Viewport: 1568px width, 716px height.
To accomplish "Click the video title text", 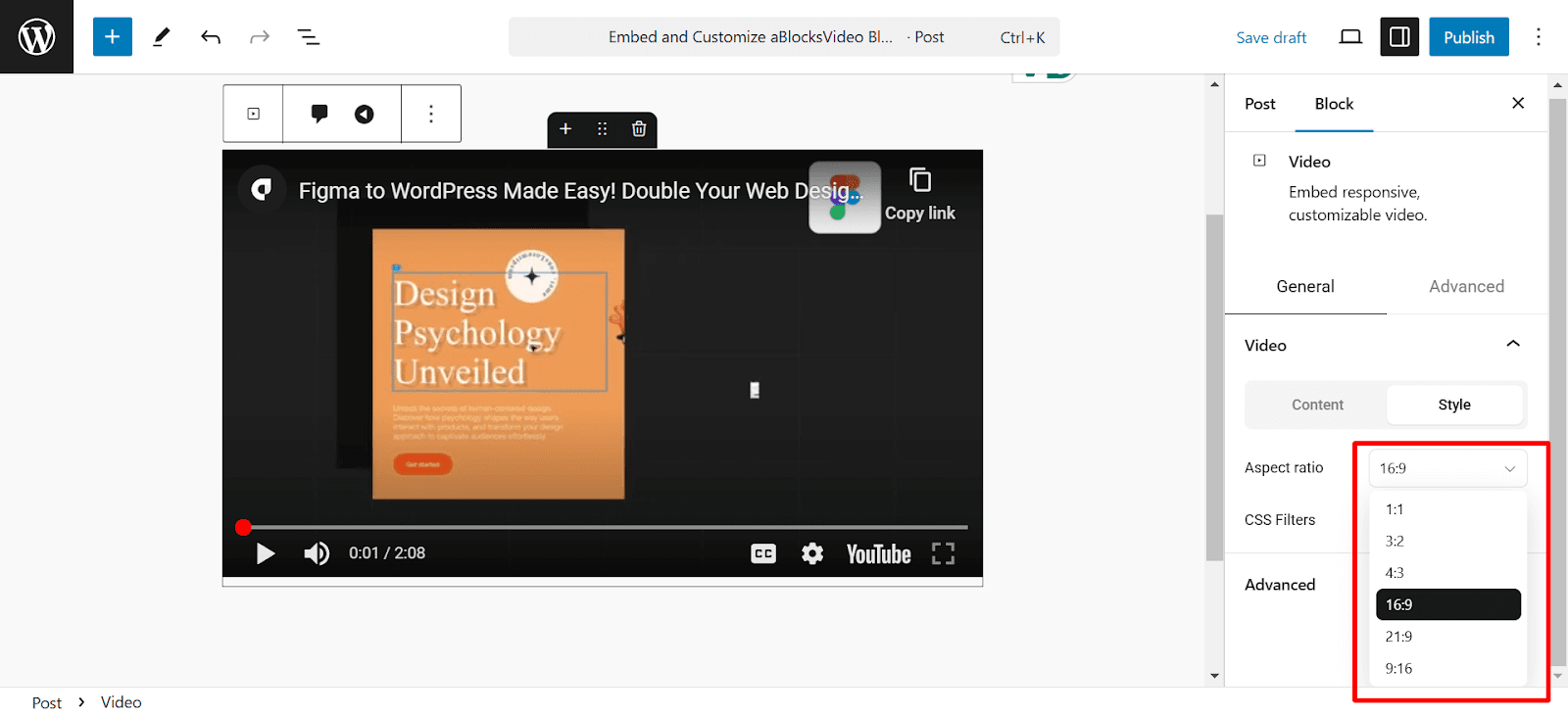I will point(580,191).
